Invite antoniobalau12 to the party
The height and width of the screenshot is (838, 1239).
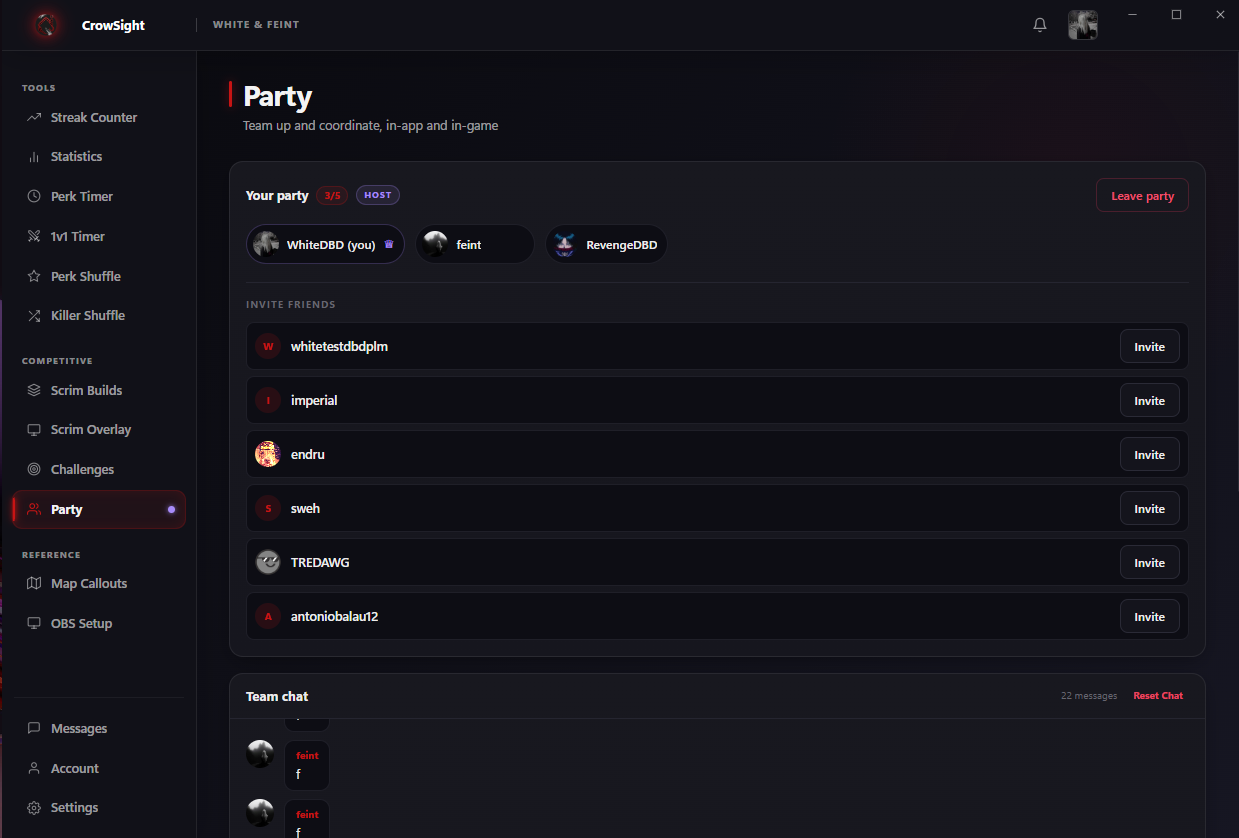point(1149,617)
